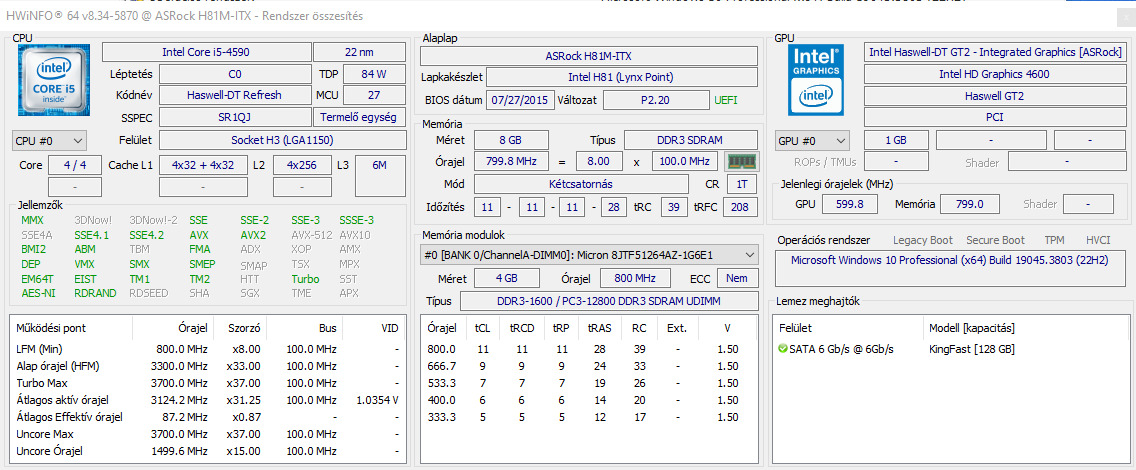Select the Turbo Max row
This screenshot has width=1136, height=470.
pyautogui.click(x=207, y=383)
